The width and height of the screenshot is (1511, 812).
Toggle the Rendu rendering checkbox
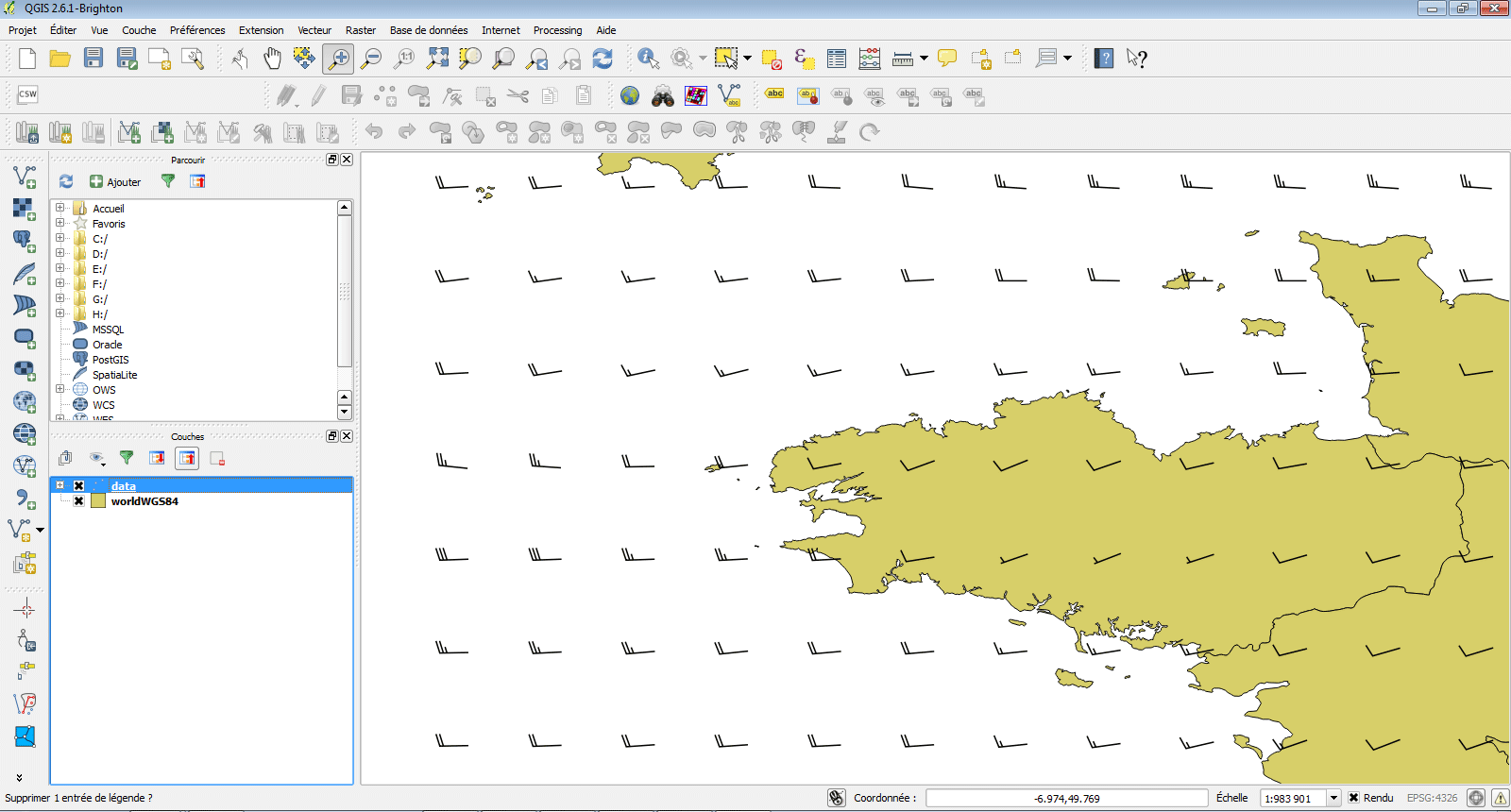pos(1353,798)
